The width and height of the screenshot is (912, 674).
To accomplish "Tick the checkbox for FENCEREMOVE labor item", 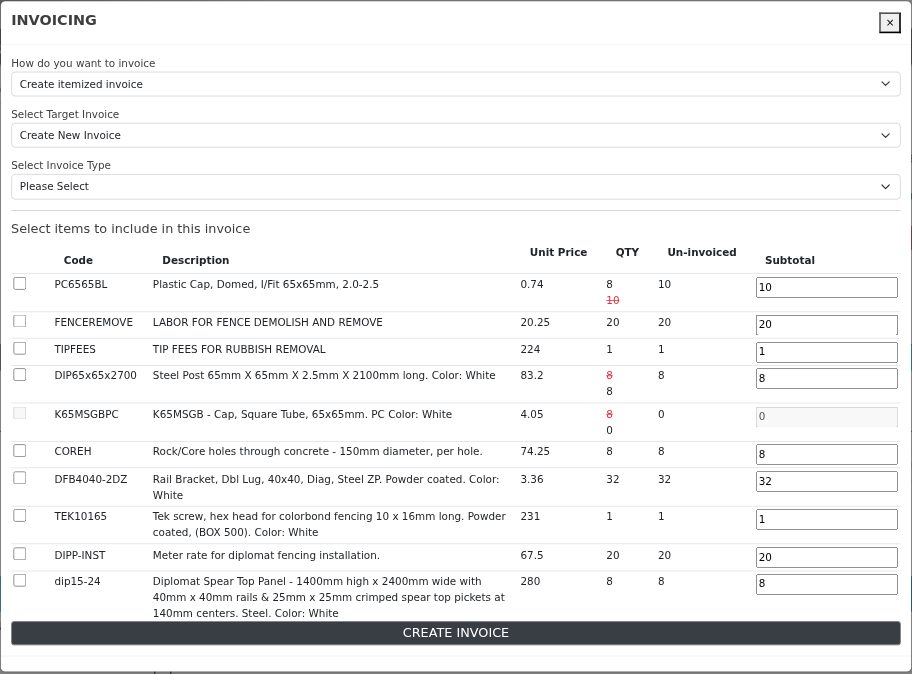I will pos(20,321).
